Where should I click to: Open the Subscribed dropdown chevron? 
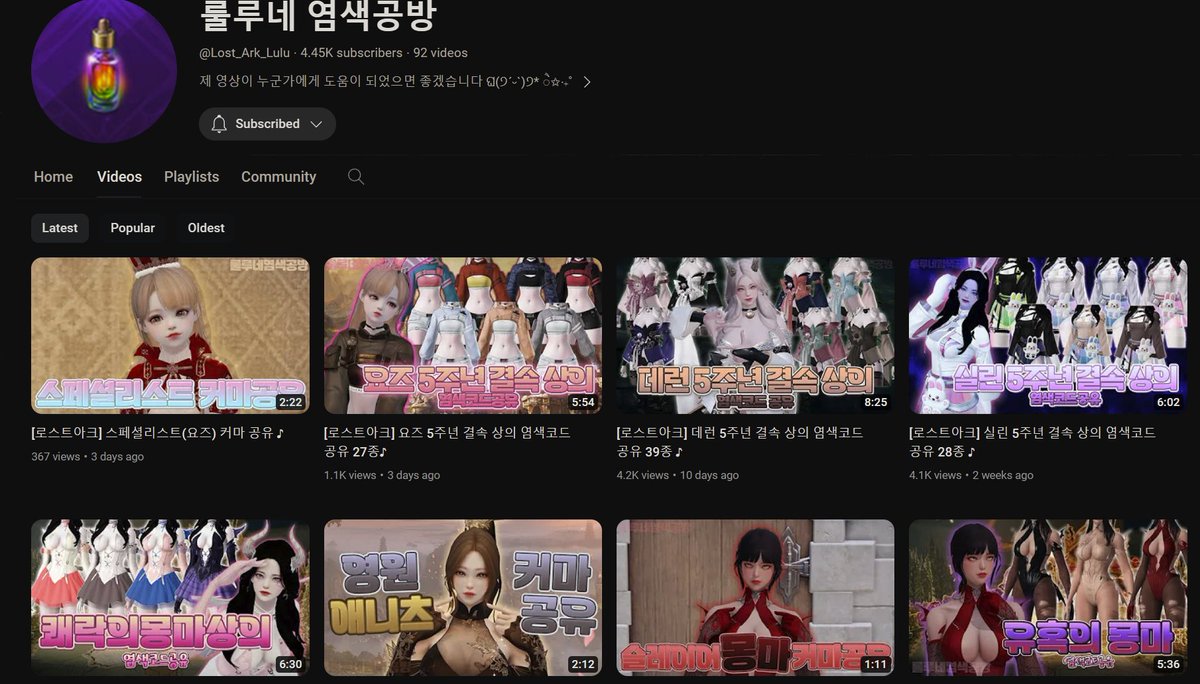316,124
